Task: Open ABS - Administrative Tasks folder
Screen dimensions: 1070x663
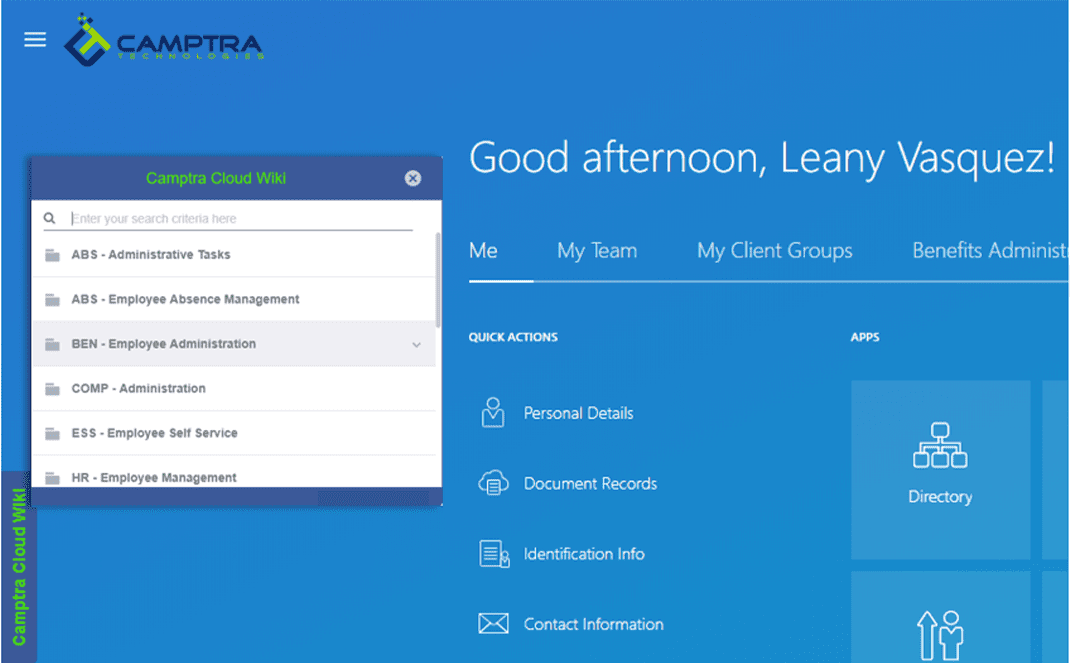Action: click(150, 255)
